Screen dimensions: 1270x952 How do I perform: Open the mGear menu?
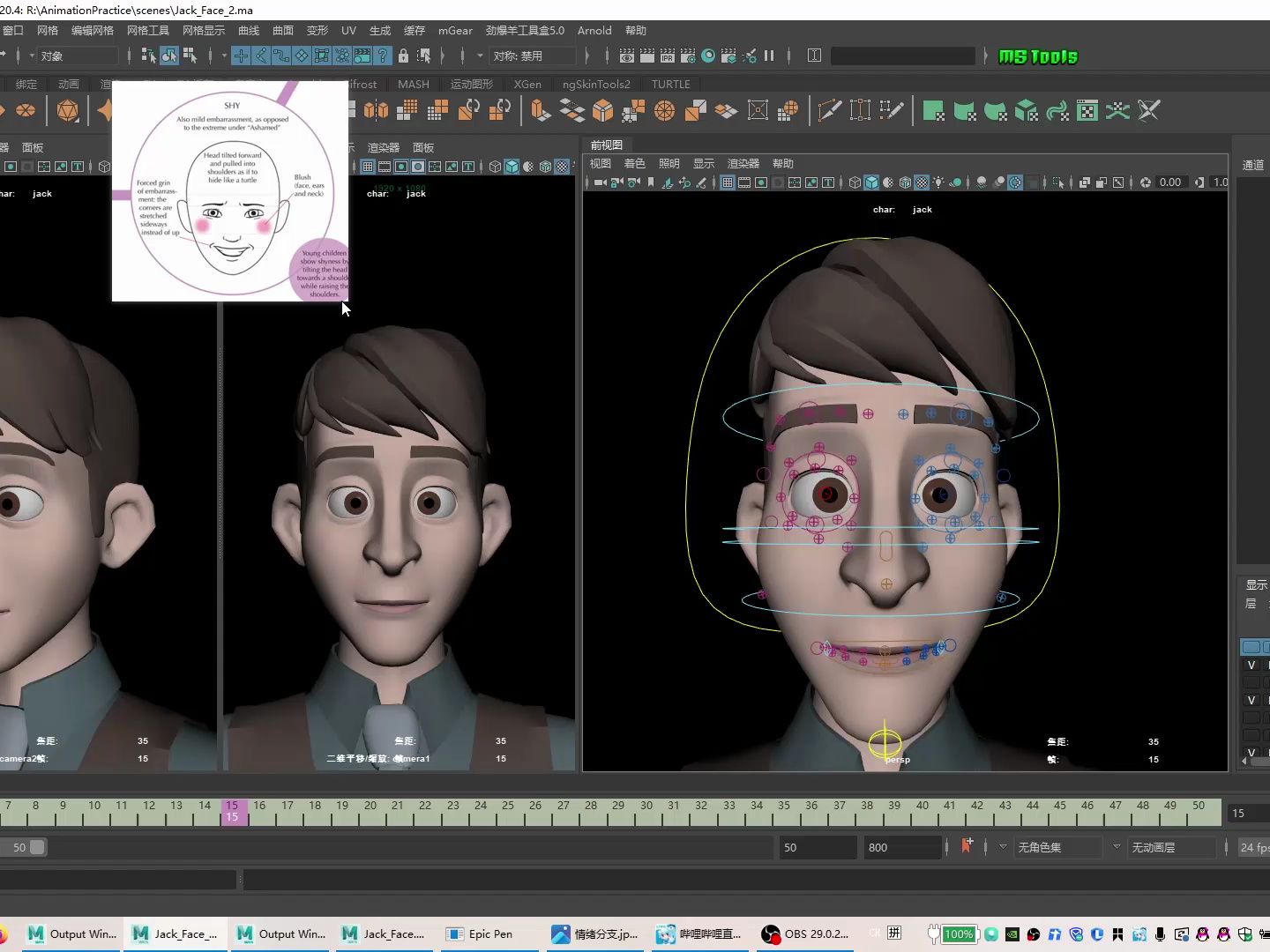click(455, 30)
